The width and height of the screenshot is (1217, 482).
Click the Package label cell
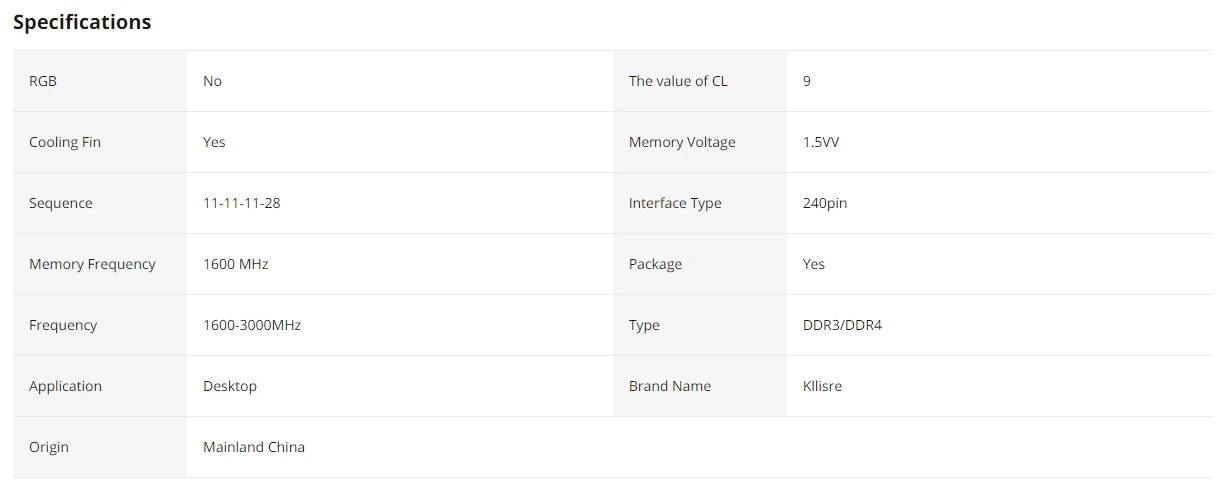[x=700, y=264]
